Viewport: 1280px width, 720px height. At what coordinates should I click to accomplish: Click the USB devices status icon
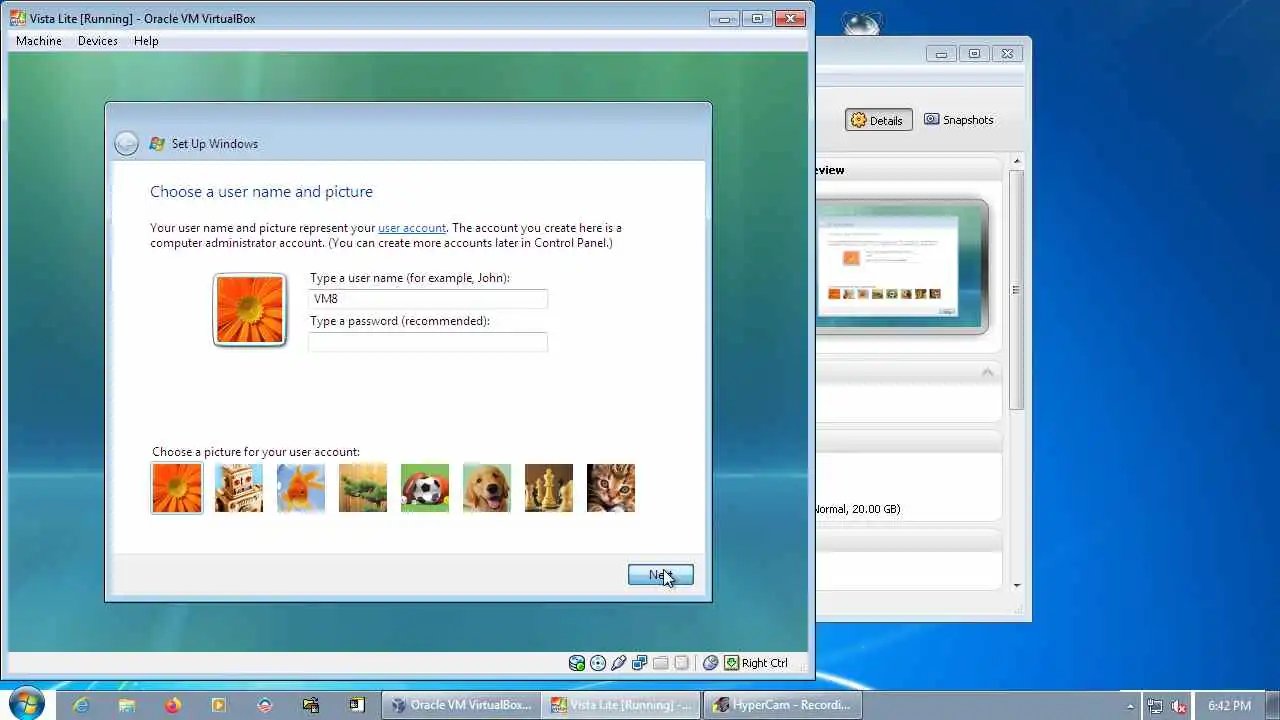tap(619, 663)
